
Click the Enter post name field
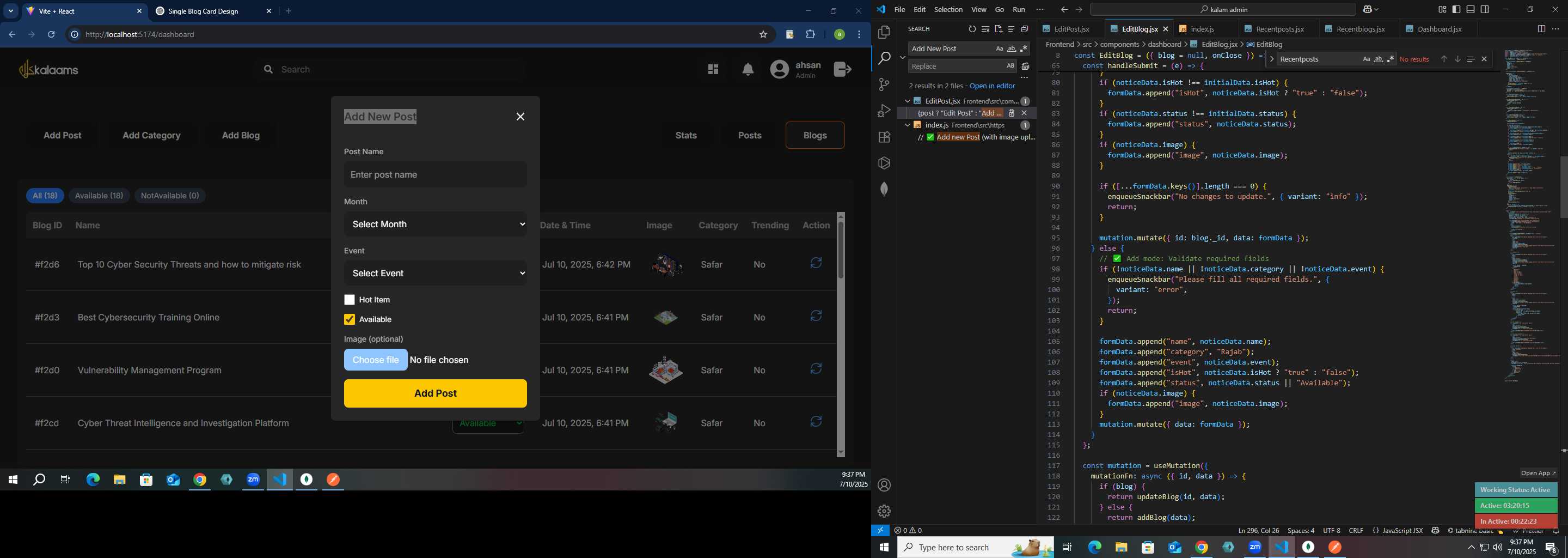tap(435, 175)
